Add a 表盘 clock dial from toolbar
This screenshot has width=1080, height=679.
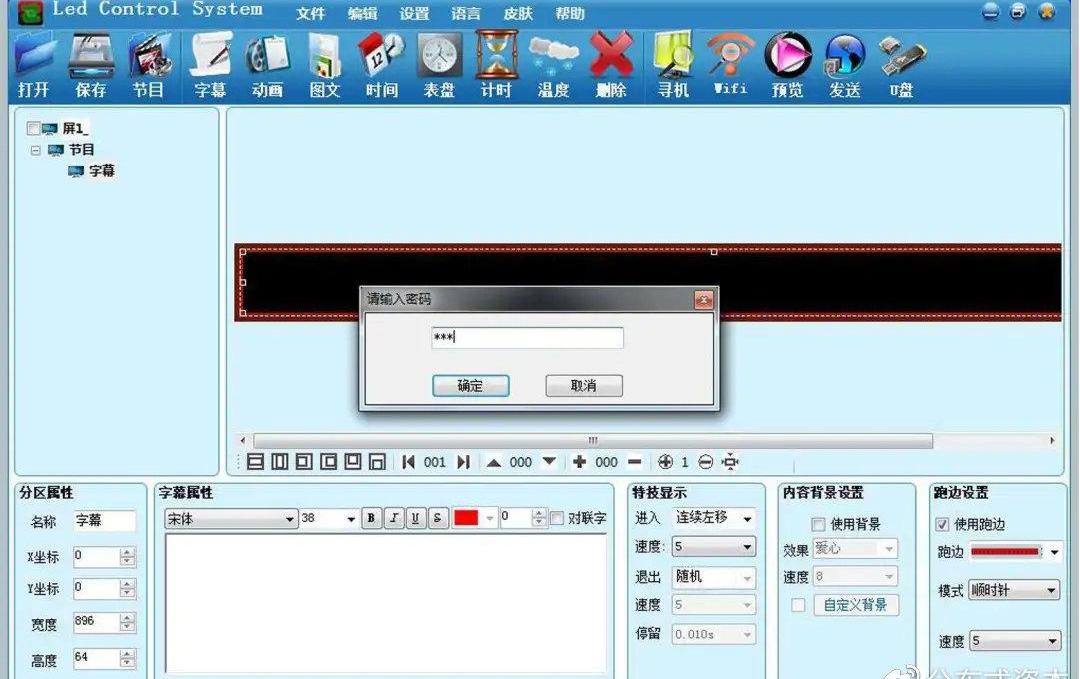click(x=439, y=64)
